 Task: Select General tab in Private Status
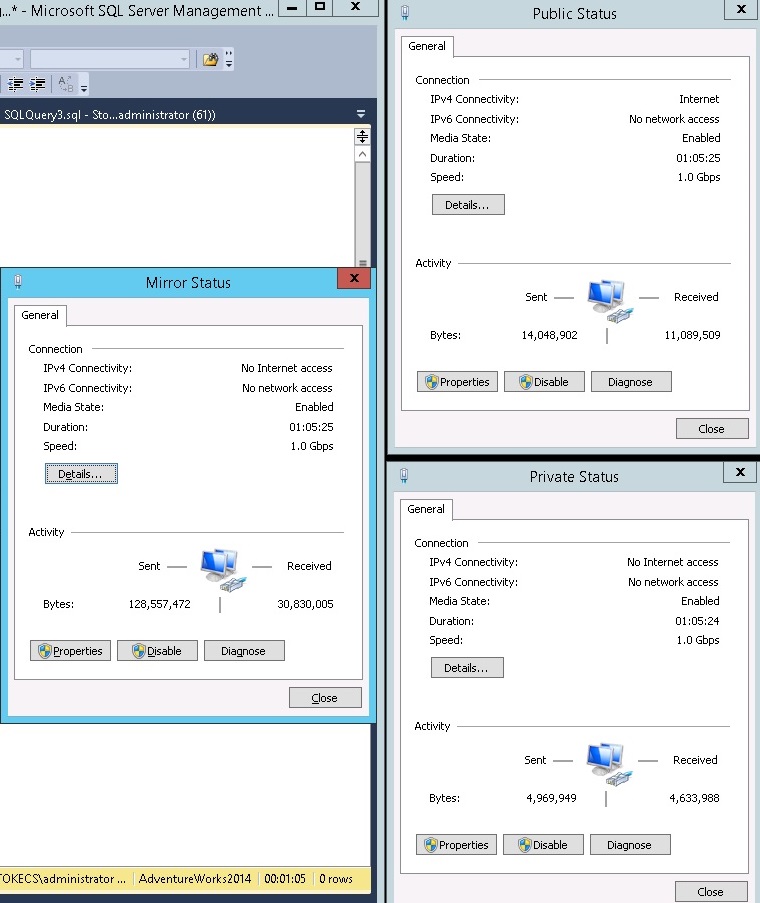[426, 509]
